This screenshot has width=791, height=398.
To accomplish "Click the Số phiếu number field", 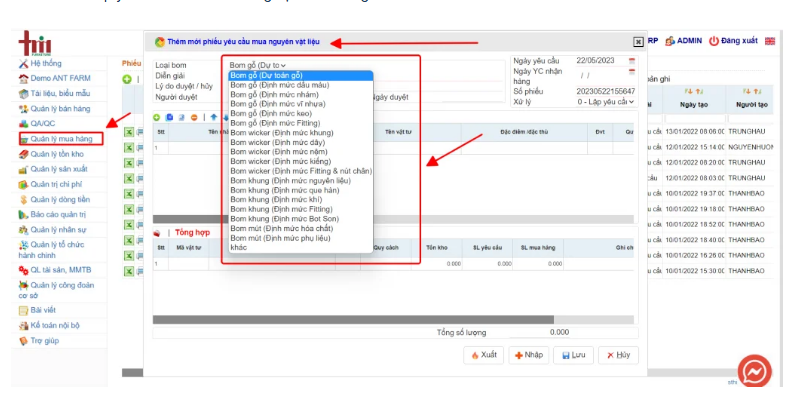I will [x=605, y=91].
